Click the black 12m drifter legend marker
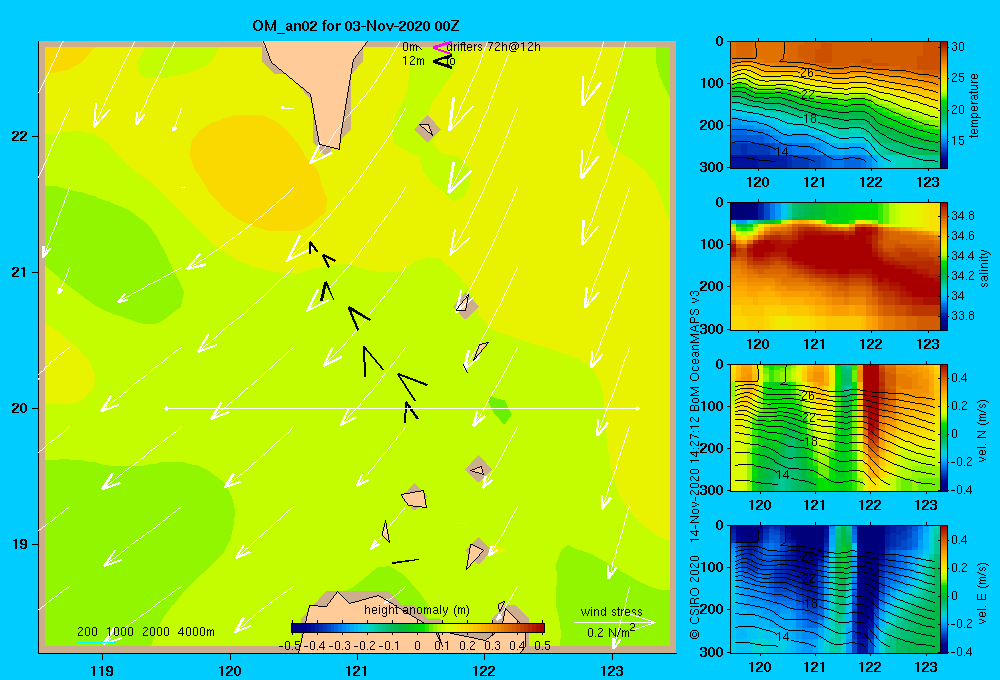The height and width of the screenshot is (680, 1000). [x=443, y=61]
